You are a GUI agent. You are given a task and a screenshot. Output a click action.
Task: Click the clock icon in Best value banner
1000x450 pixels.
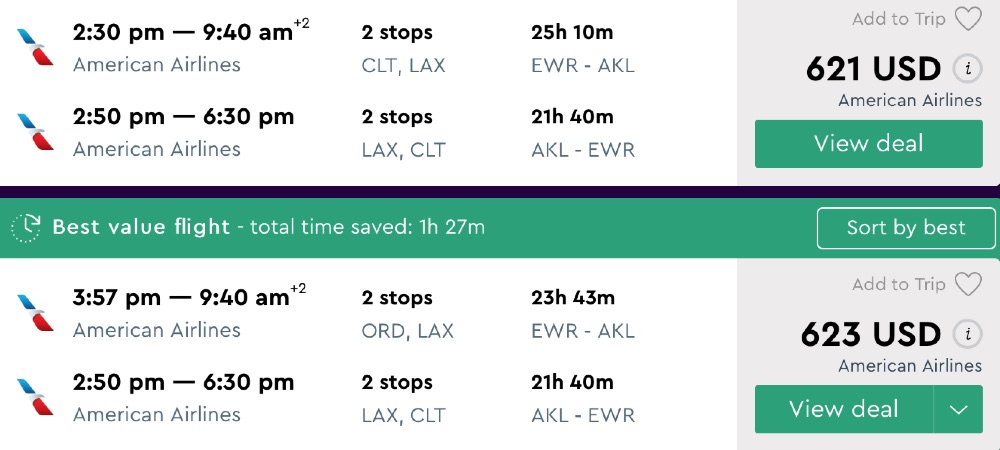(26, 228)
